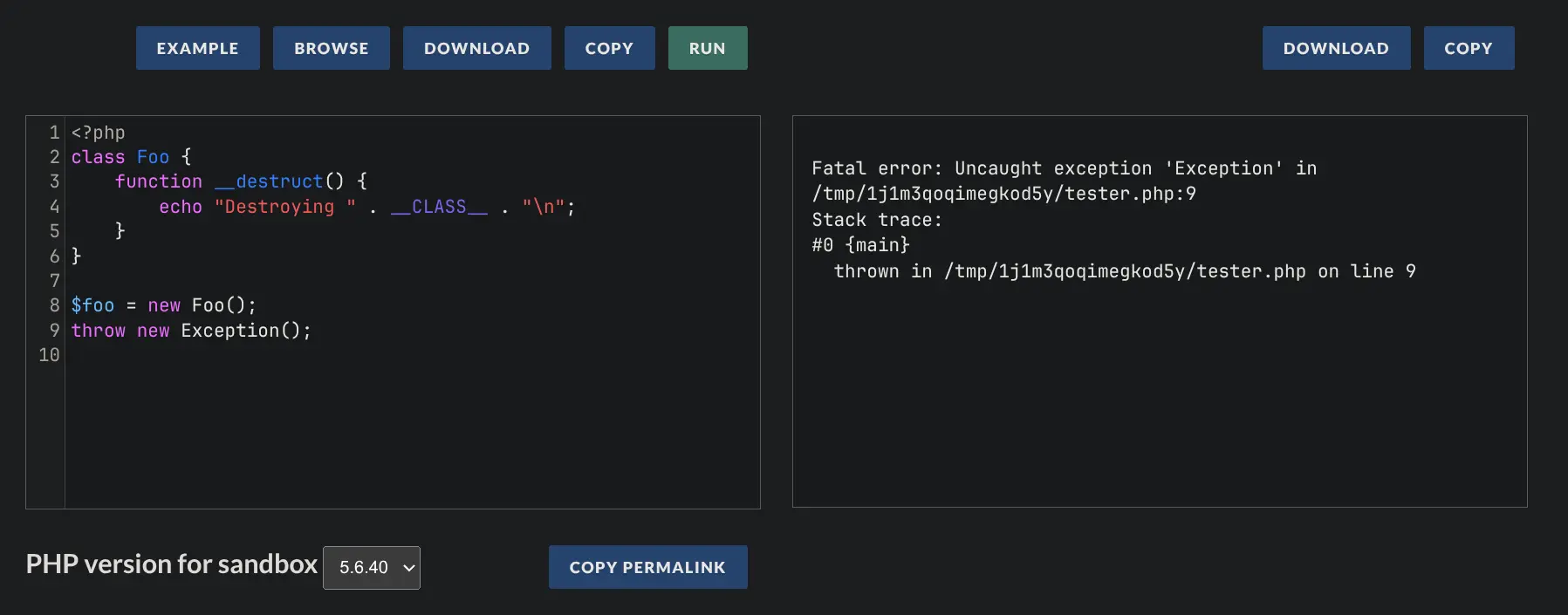1568x615 pixels.
Task: Download the output with the right DOWNLOAD button
Action: point(1335,48)
